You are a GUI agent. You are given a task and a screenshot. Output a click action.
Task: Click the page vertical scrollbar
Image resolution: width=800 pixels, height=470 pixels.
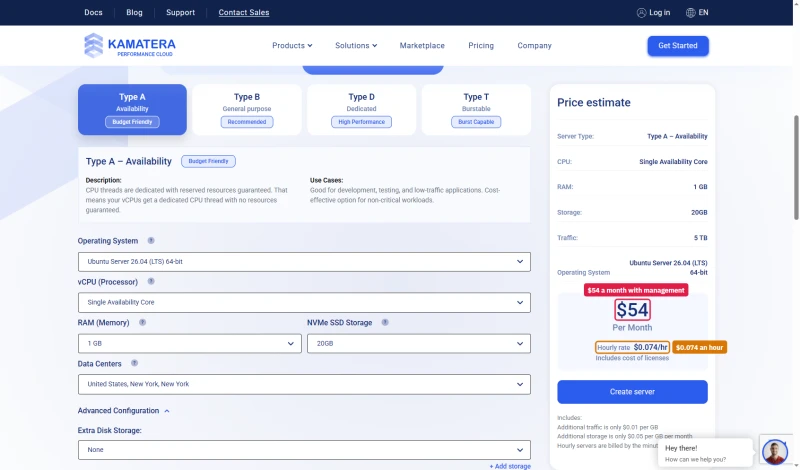(796, 167)
